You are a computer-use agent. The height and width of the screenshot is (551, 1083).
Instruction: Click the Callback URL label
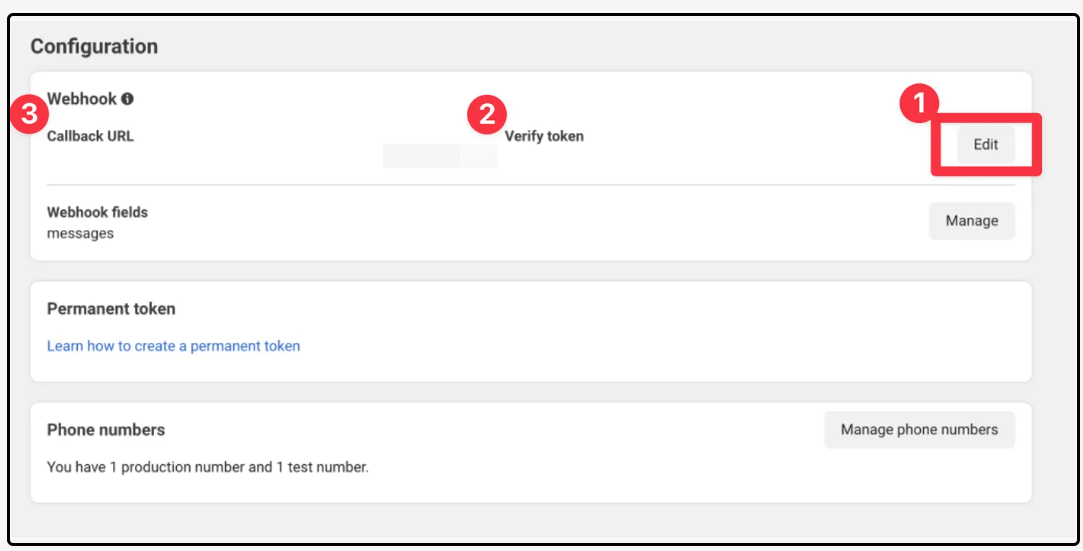[90, 136]
